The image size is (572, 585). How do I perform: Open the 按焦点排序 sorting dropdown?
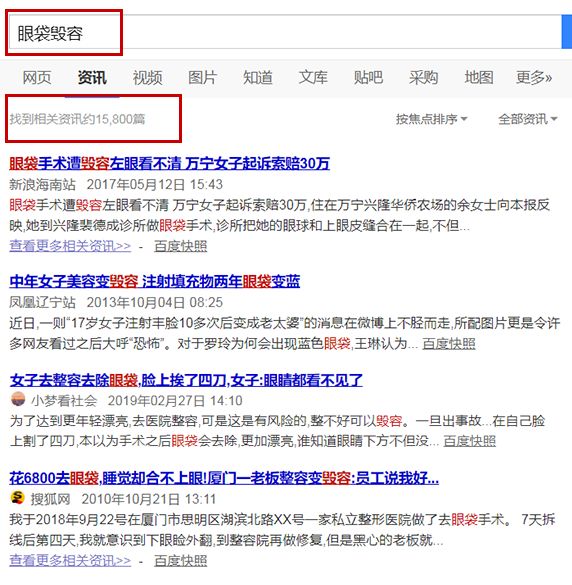click(432, 119)
